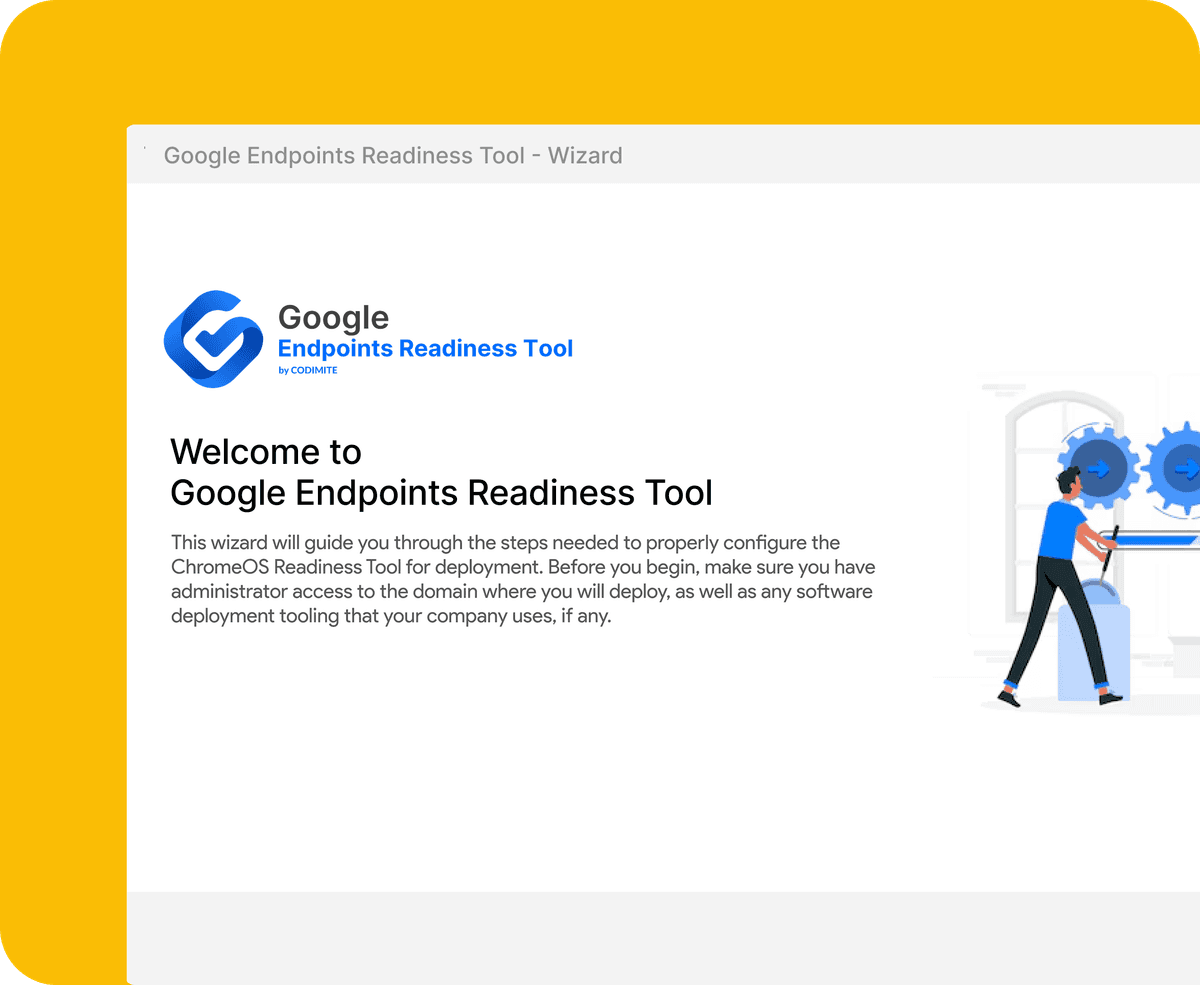Select the "by CODIMITE" credit text
Screen dimensions: 1200x985
(308, 370)
